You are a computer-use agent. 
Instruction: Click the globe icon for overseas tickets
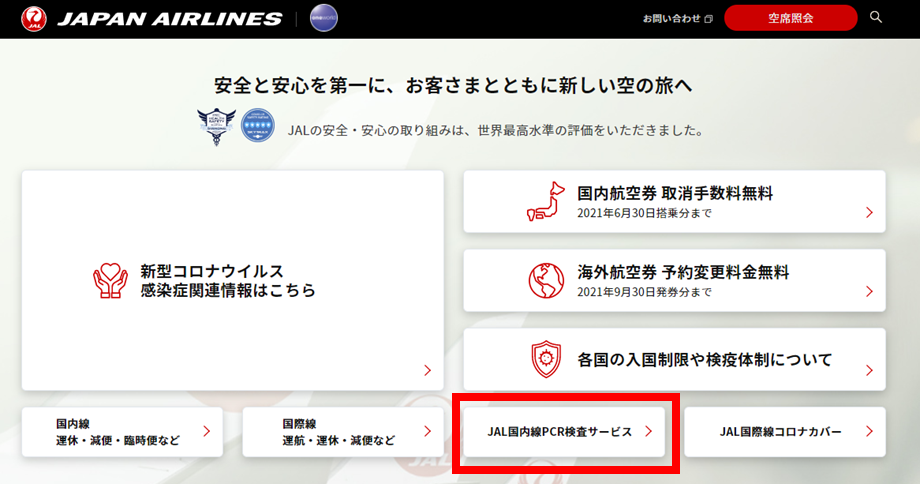(x=546, y=280)
